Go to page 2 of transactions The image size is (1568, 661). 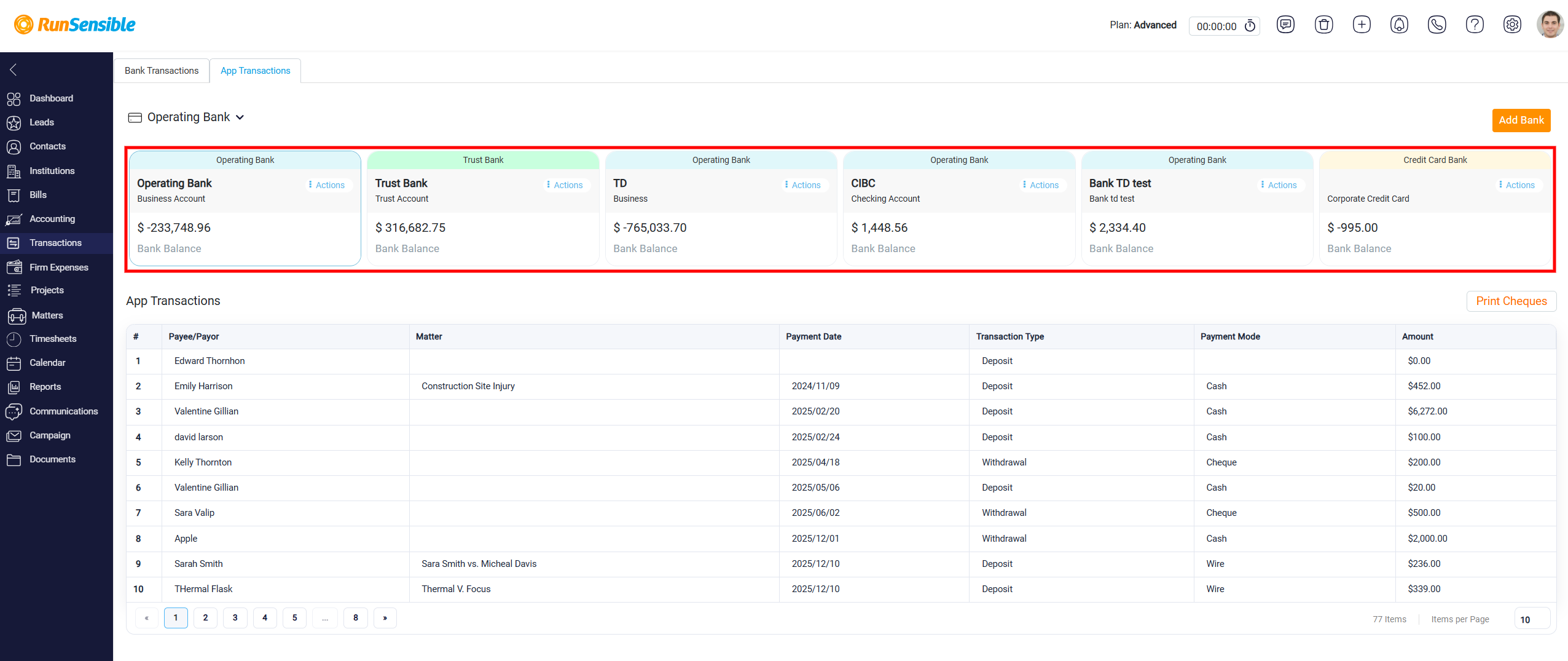point(205,618)
